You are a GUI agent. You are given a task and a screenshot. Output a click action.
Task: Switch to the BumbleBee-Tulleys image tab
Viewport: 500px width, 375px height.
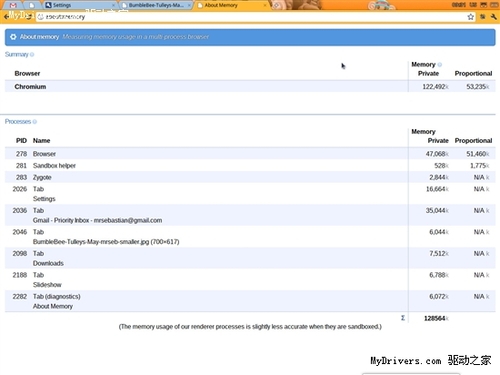click(156, 5)
